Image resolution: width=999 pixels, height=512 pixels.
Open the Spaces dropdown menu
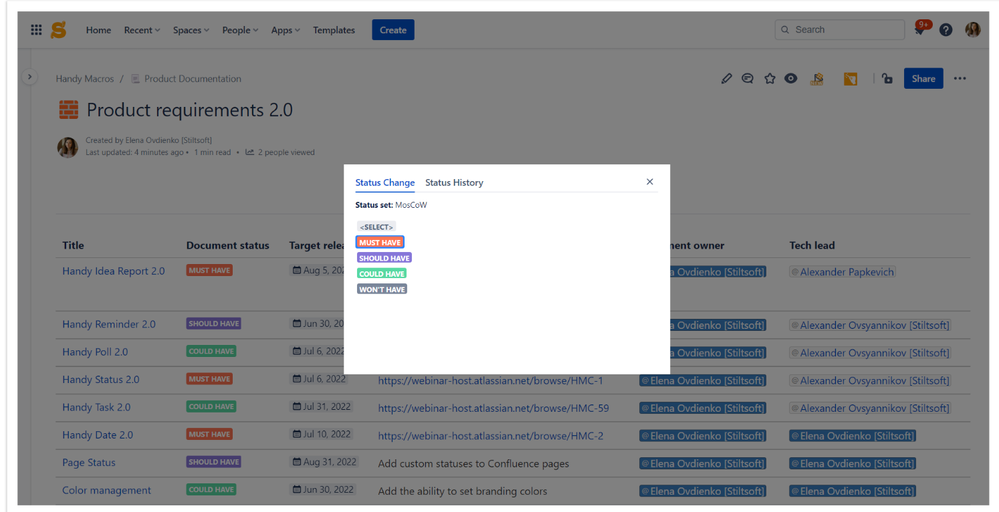(x=191, y=30)
